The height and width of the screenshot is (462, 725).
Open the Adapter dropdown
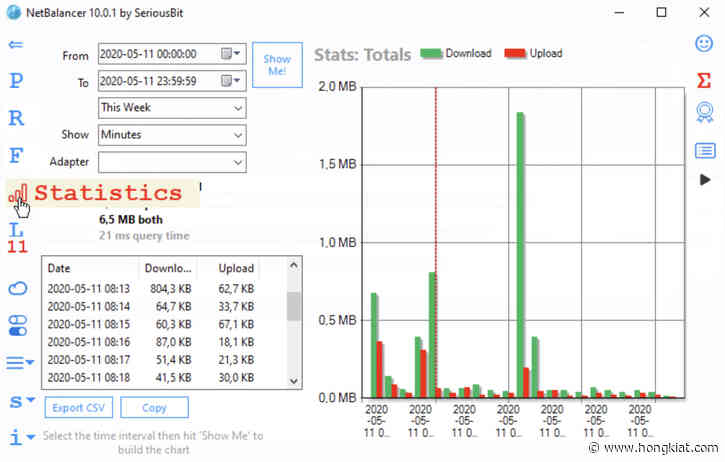pyautogui.click(x=172, y=162)
